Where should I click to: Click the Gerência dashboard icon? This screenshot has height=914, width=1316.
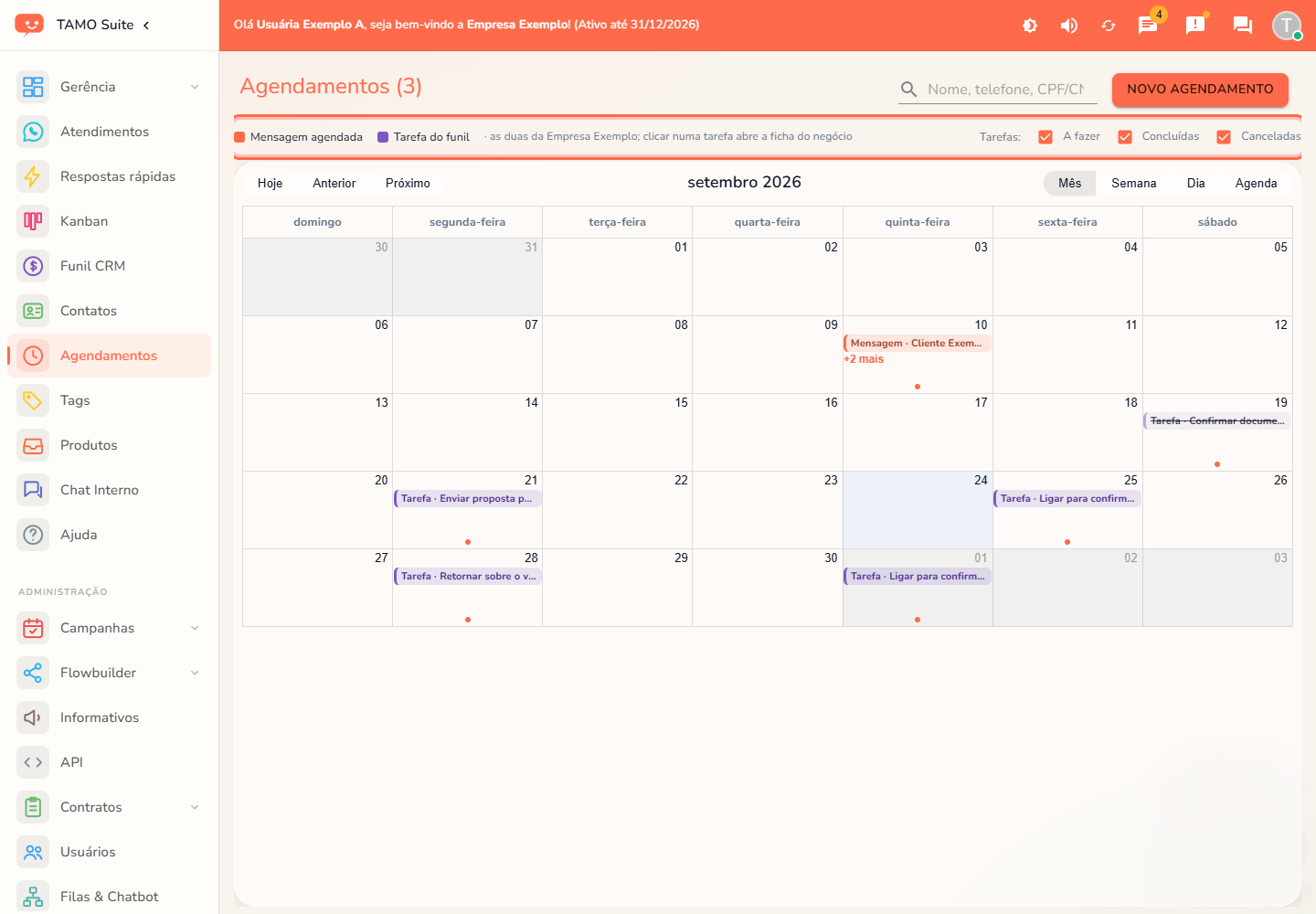coord(33,87)
